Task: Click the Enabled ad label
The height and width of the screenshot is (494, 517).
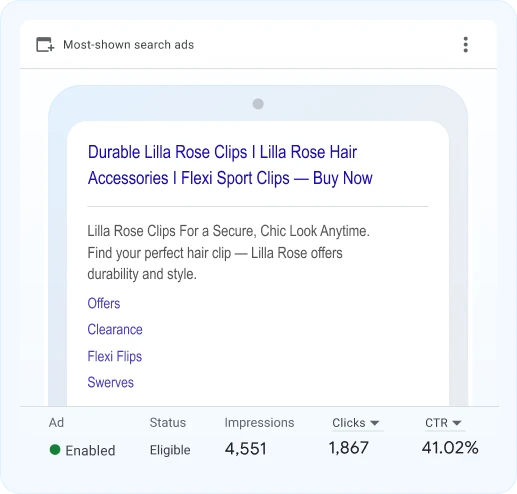Action: tap(90, 450)
